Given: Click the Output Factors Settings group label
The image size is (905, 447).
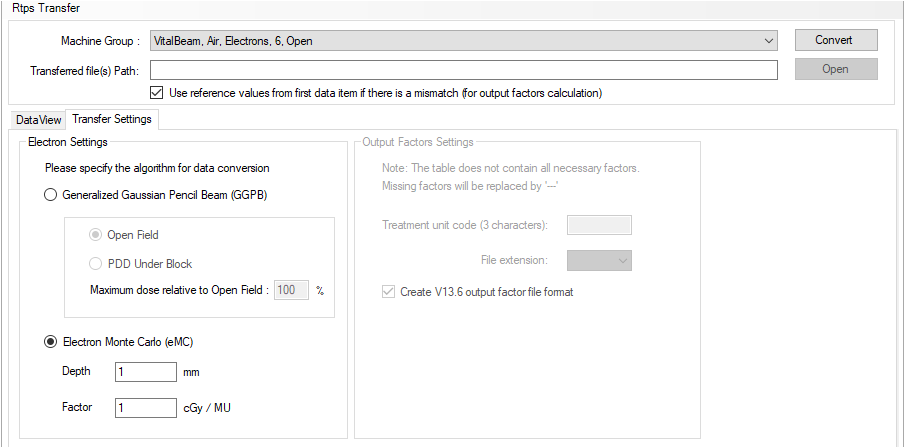Looking at the screenshot, I should [x=418, y=142].
